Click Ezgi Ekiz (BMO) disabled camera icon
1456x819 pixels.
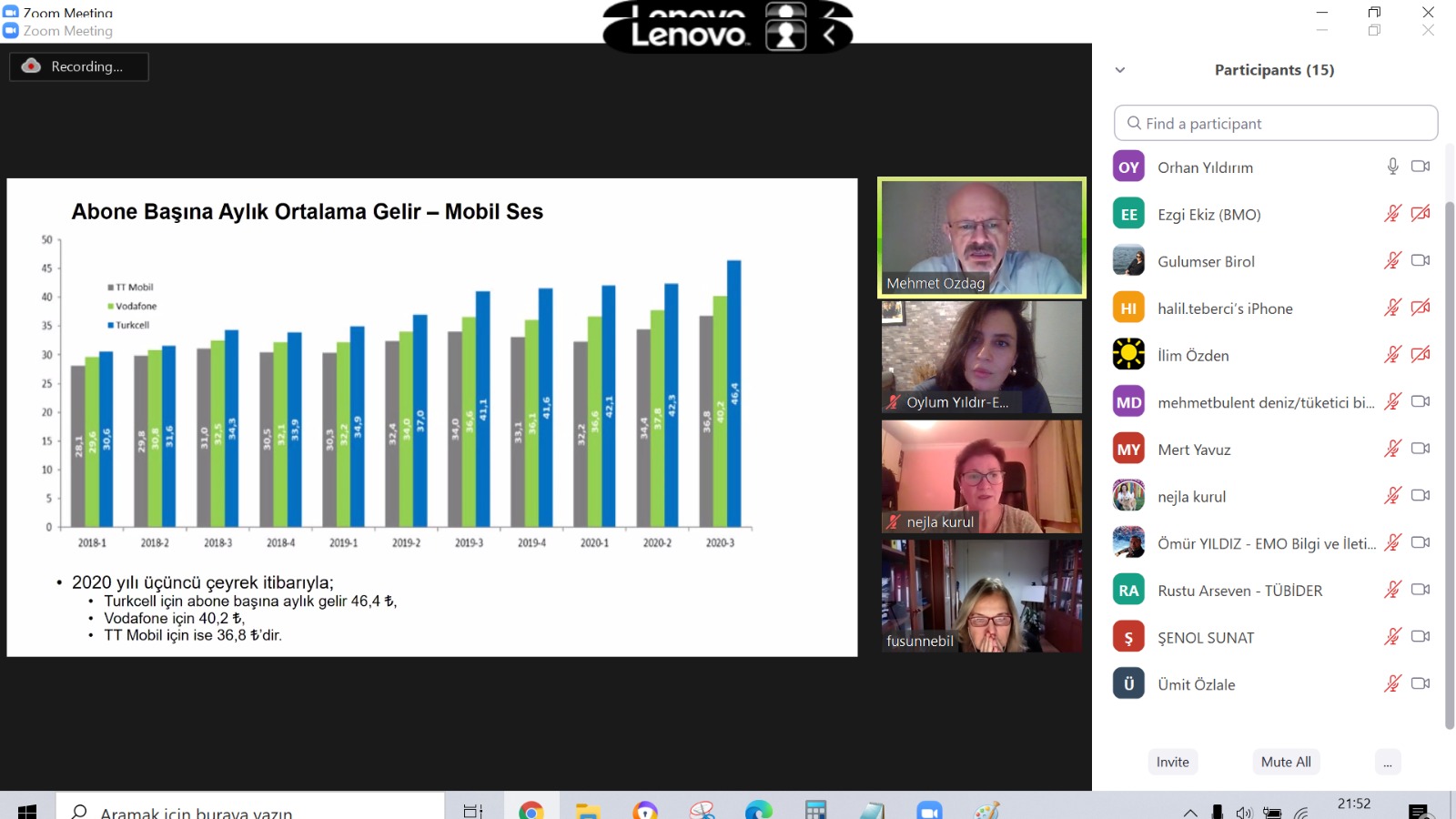pyautogui.click(x=1421, y=214)
